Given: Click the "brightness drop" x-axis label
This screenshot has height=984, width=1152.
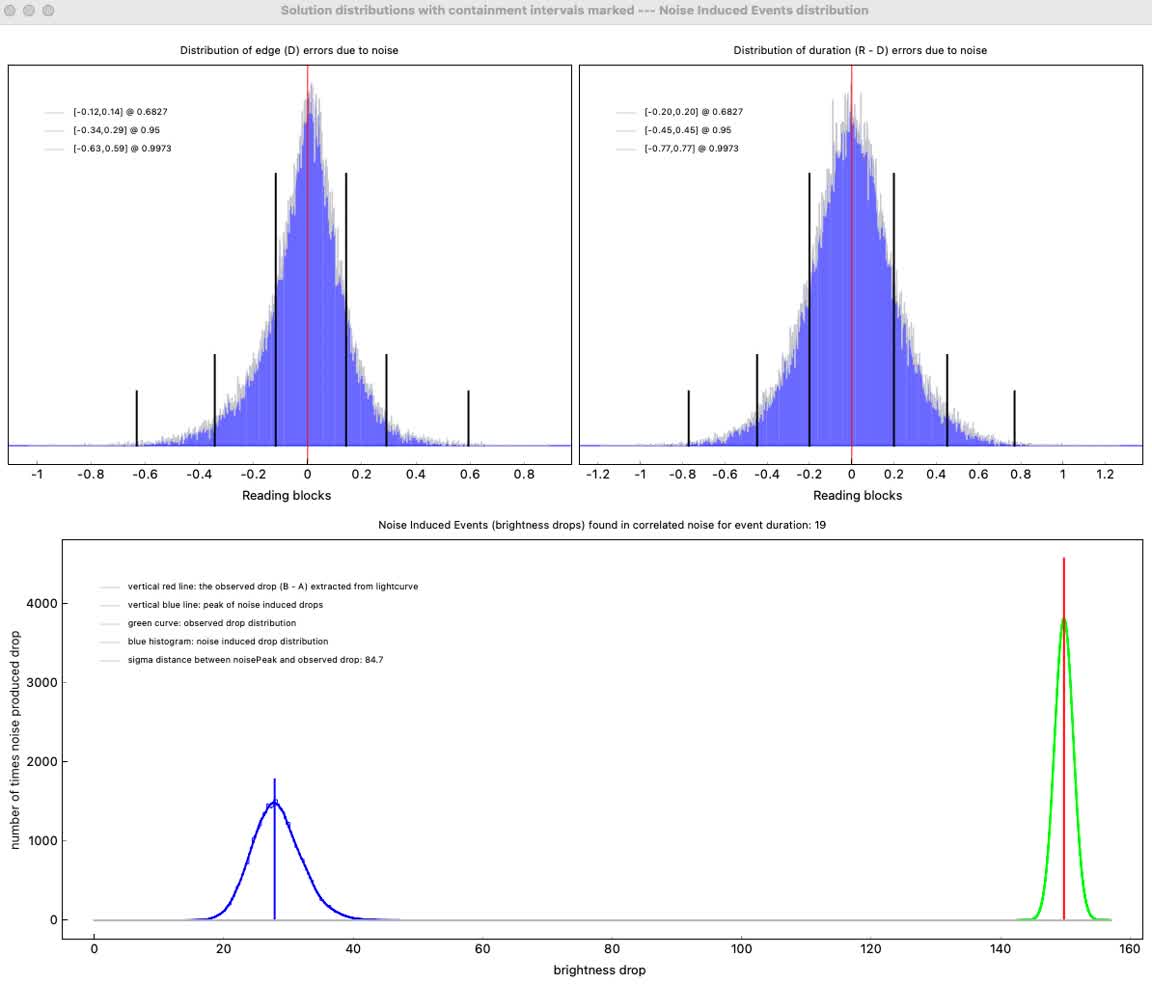Looking at the screenshot, I should 600,970.
